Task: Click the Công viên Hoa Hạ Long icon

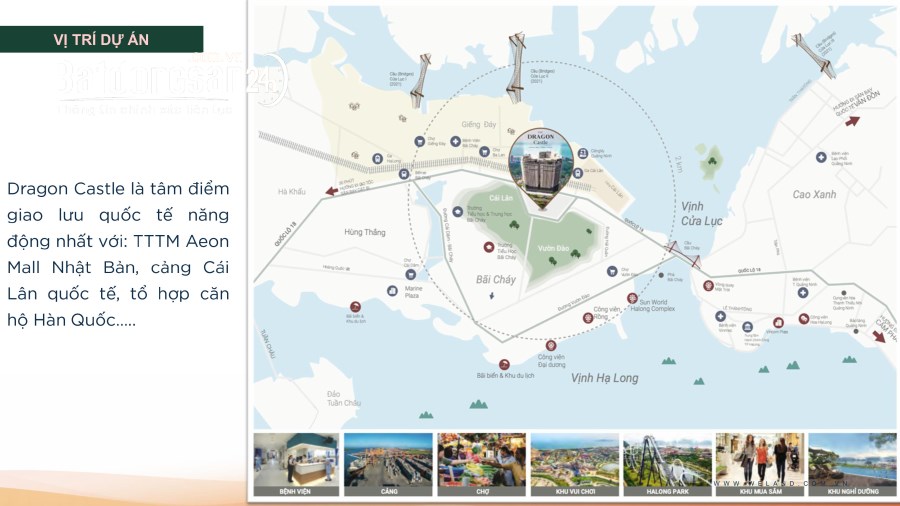Action: pyautogui.click(x=804, y=318)
